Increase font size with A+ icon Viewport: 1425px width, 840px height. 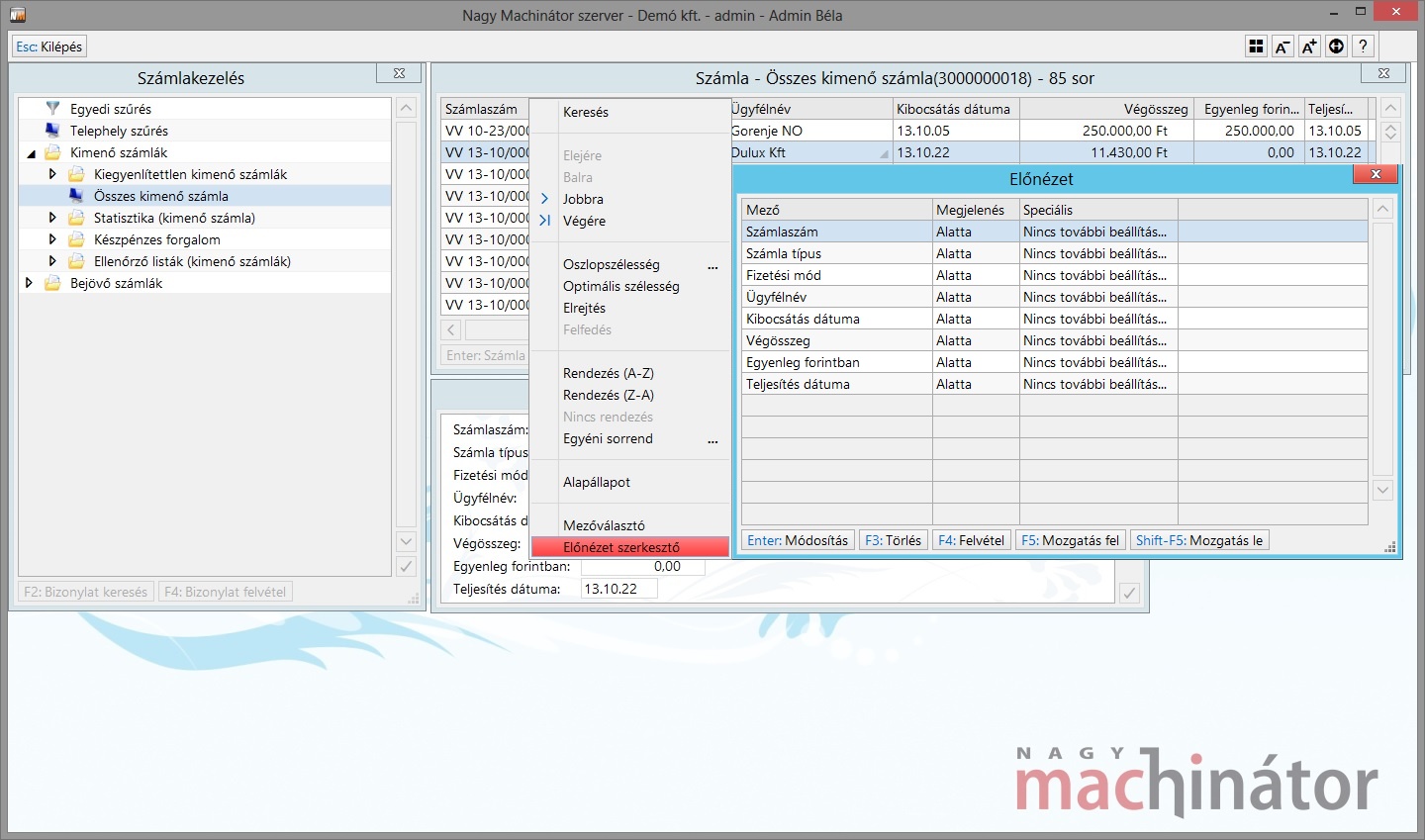coord(1309,47)
